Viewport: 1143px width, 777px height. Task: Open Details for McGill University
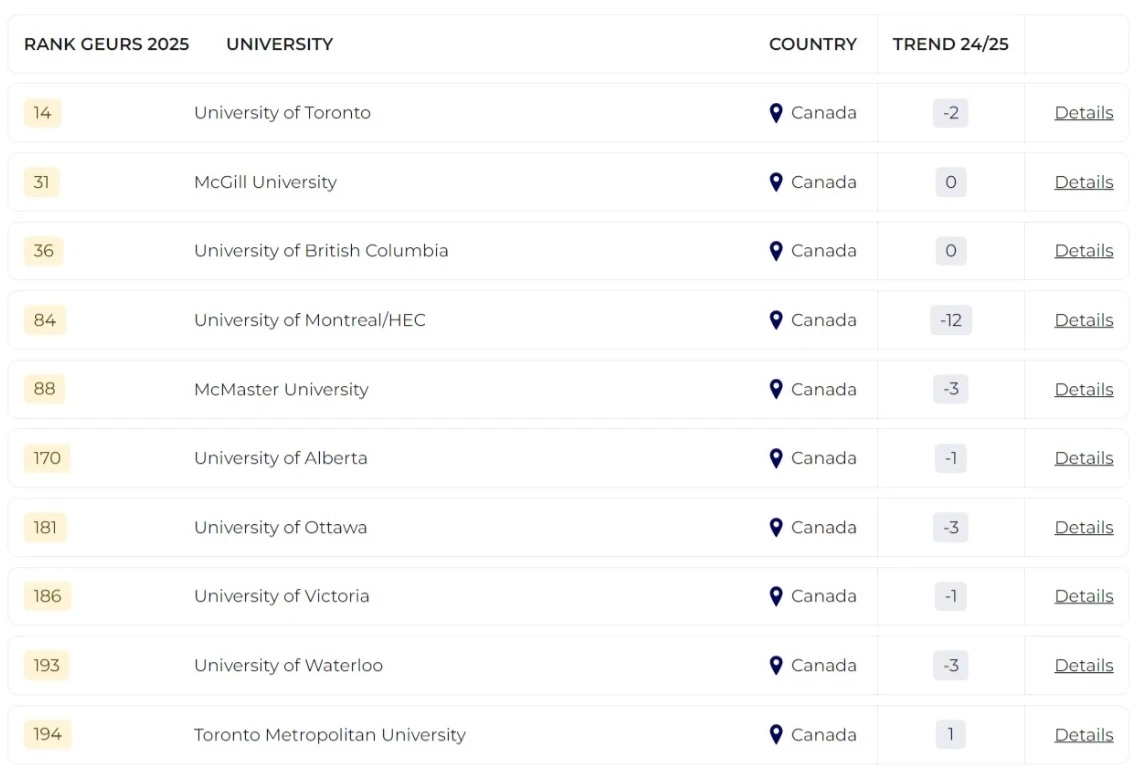(1083, 182)
